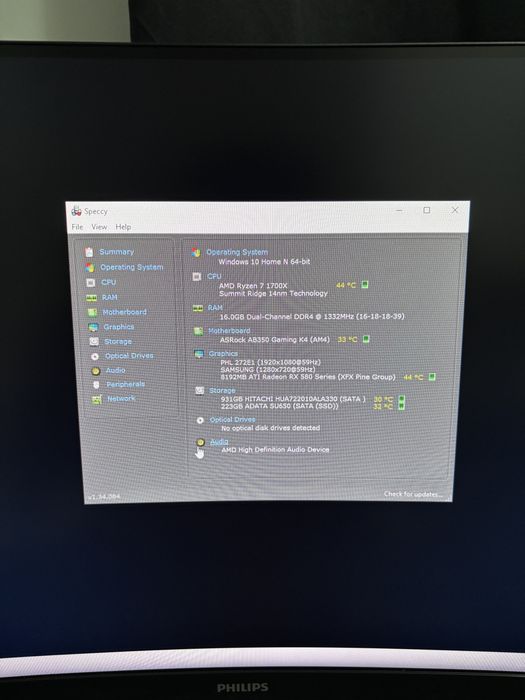525x700 pixels.
Task: Click the Storage drive icon in sidebar
Action: click(x=94, y=342)
